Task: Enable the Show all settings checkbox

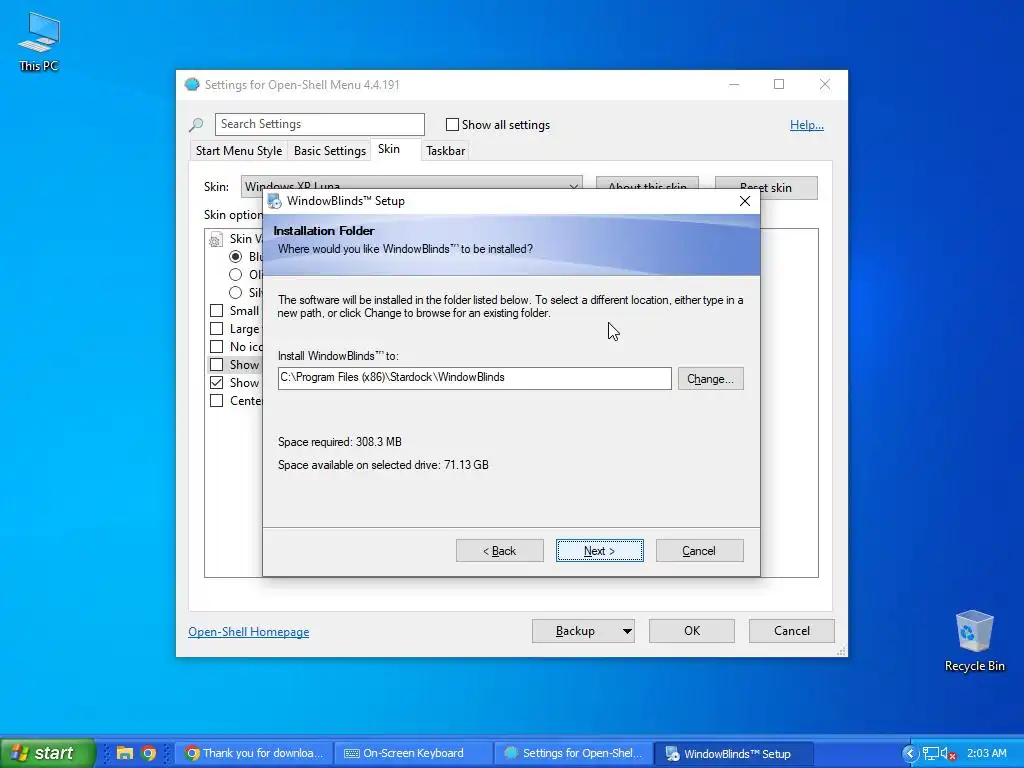Action: click(452, 124)
